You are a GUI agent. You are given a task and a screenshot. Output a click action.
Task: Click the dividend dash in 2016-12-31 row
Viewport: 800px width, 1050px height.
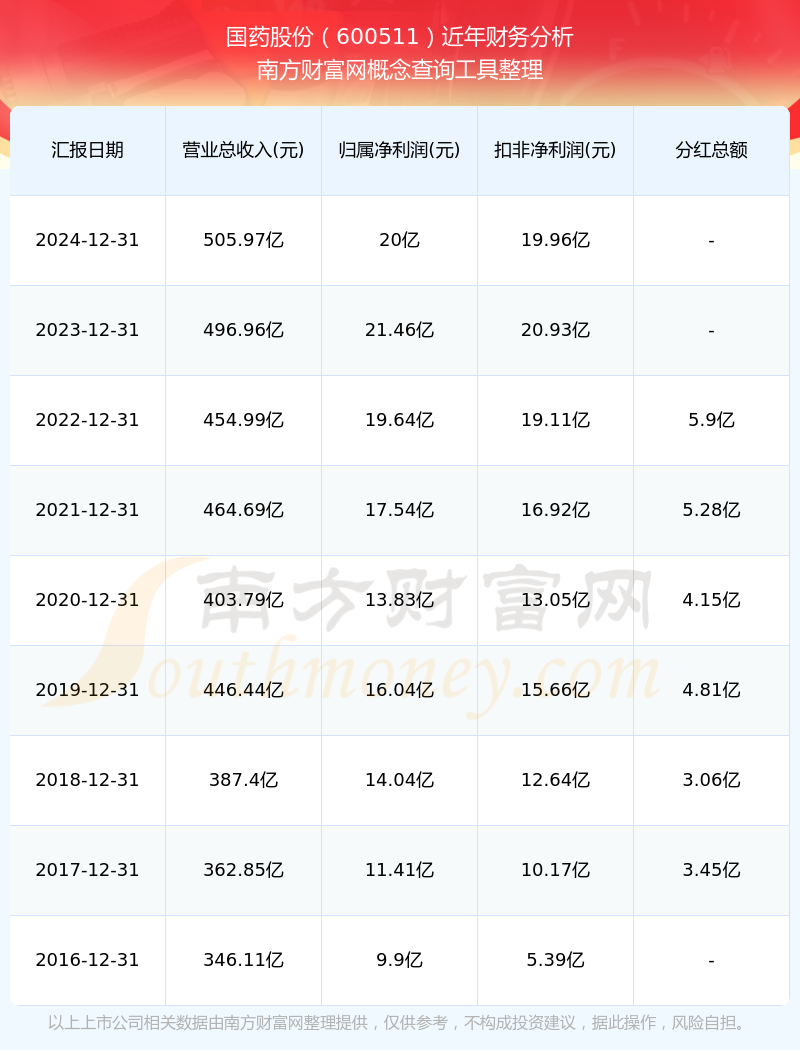pyautogui.click(x=712, y=961)
